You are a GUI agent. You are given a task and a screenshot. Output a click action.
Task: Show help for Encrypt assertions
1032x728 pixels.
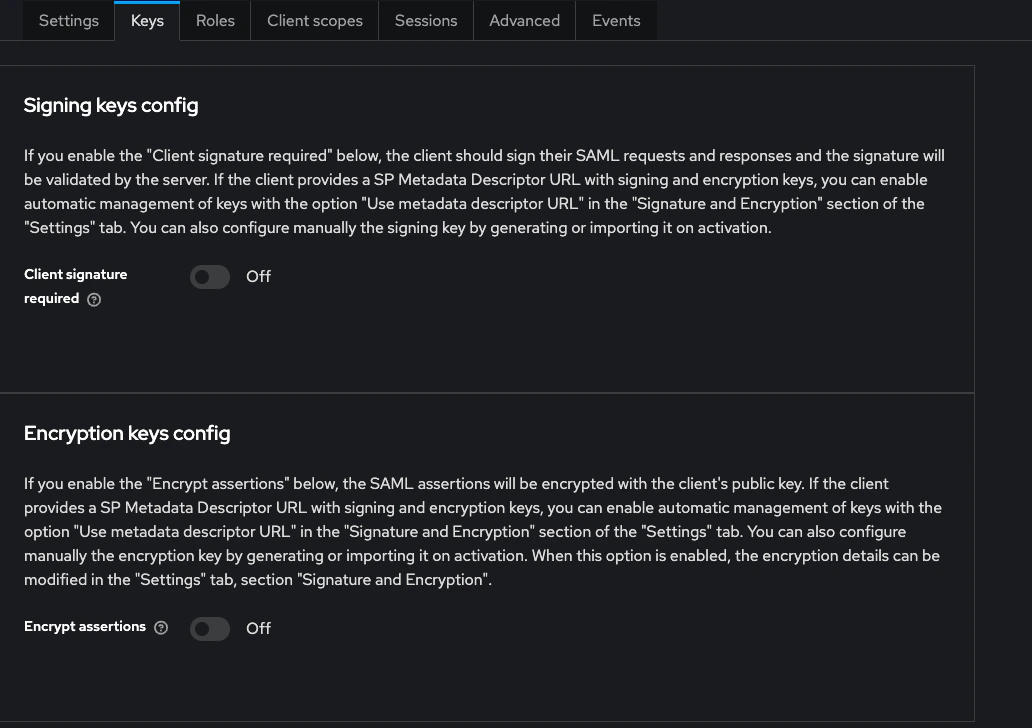pos(161,627)
